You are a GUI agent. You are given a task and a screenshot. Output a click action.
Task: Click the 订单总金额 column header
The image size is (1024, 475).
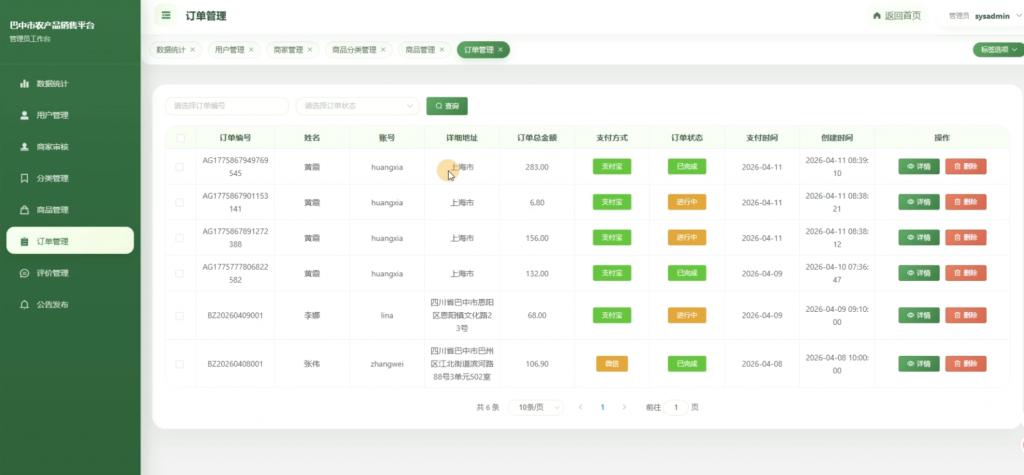click(537, 138)
